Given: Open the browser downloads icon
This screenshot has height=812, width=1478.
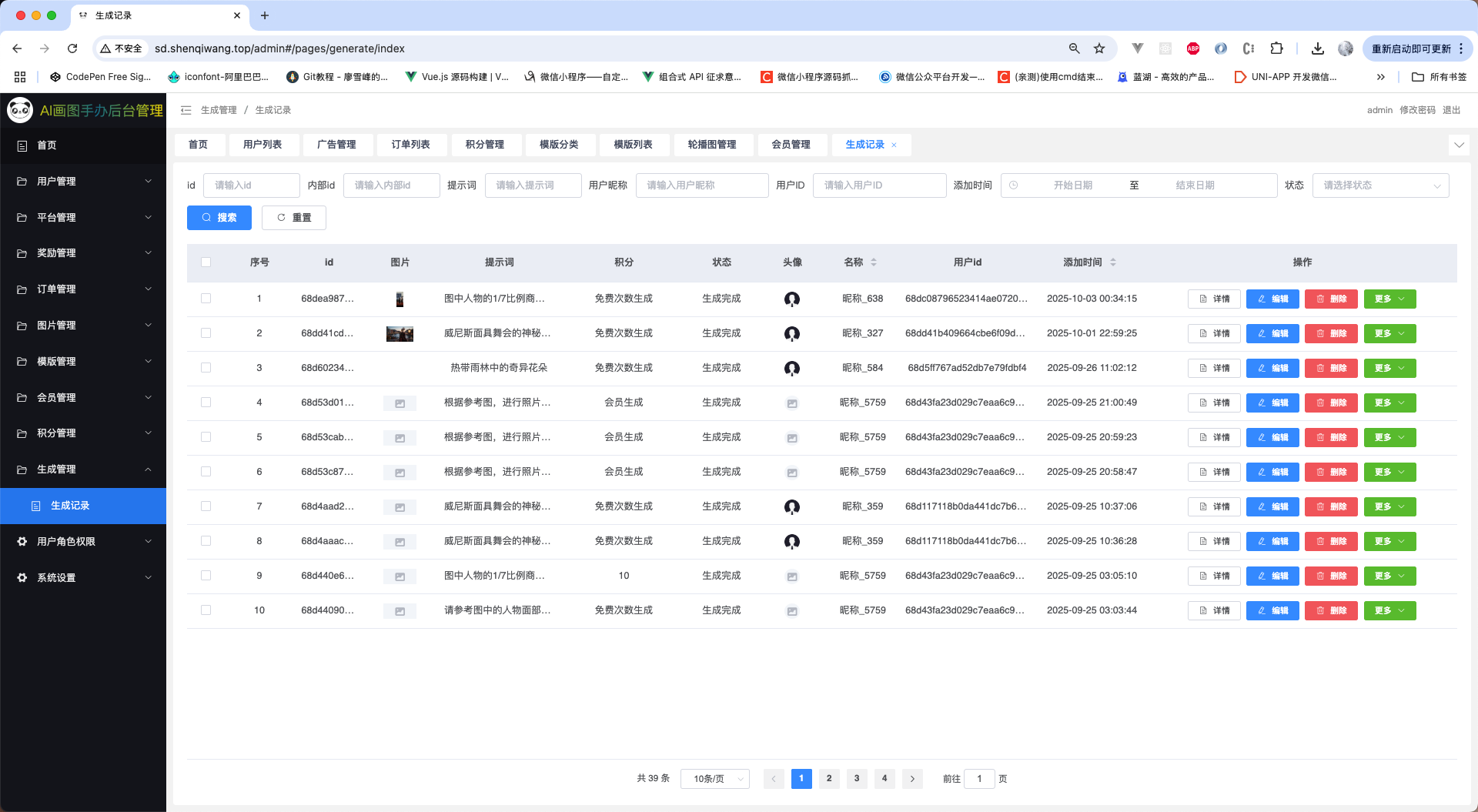Looking at the screenshot, I should [x=1318, y=48].
